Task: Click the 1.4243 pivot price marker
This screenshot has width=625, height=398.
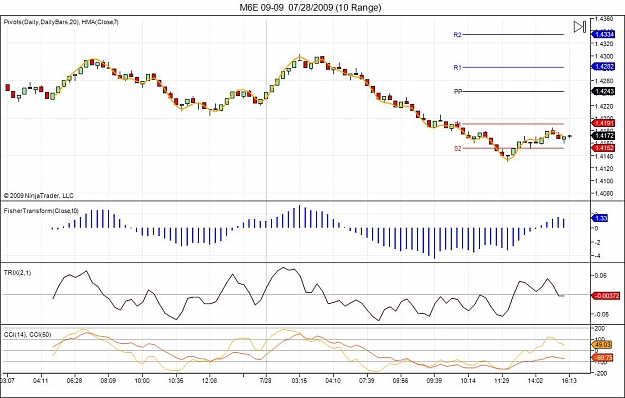Action: pos(603,92)
